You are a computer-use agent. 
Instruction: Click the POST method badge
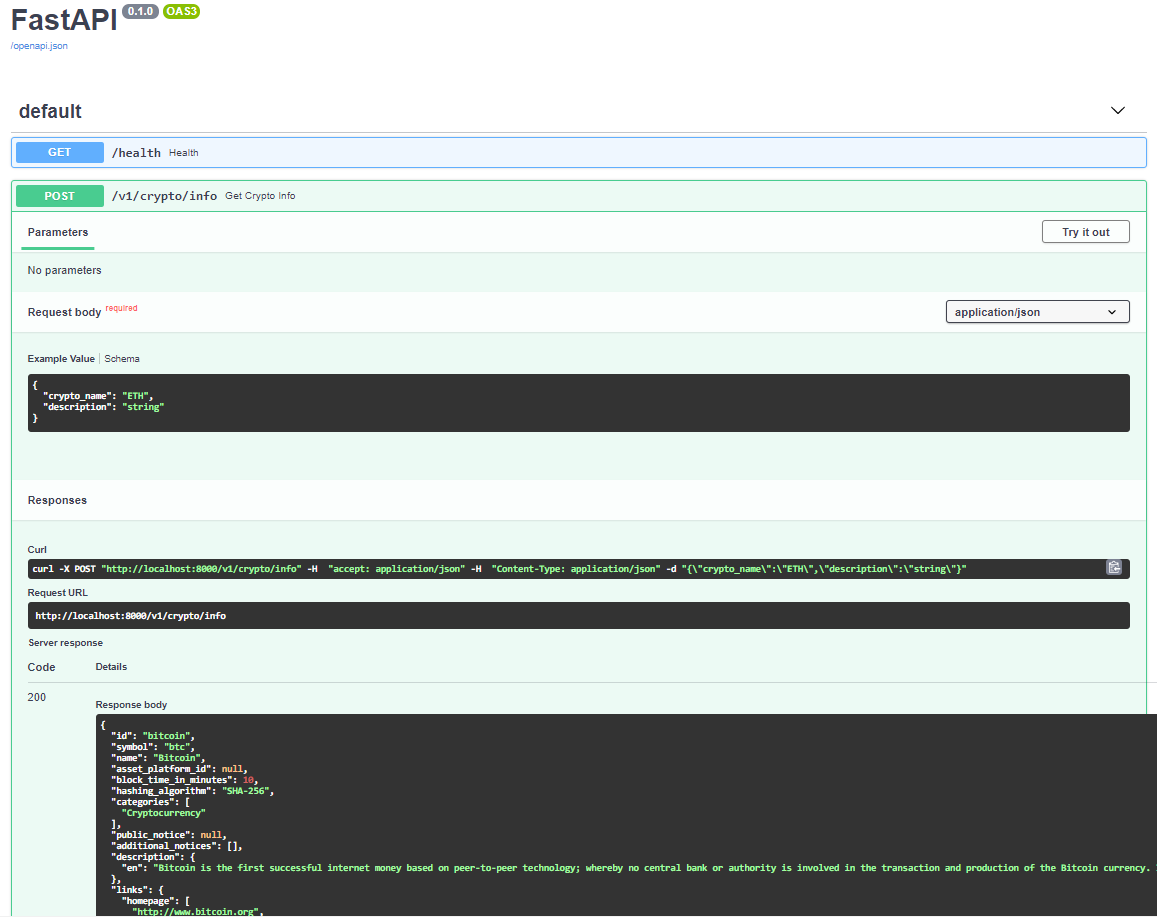tap(60, 196)
